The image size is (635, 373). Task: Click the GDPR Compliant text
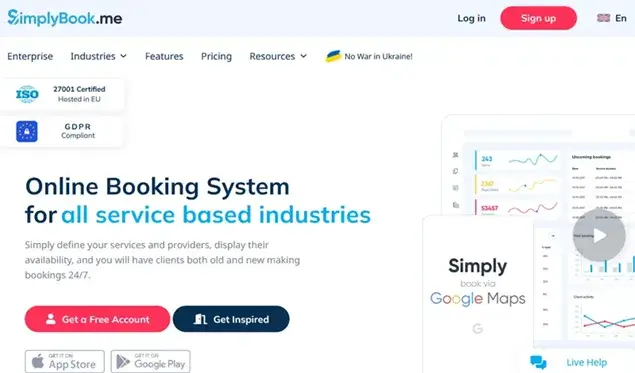78,131
